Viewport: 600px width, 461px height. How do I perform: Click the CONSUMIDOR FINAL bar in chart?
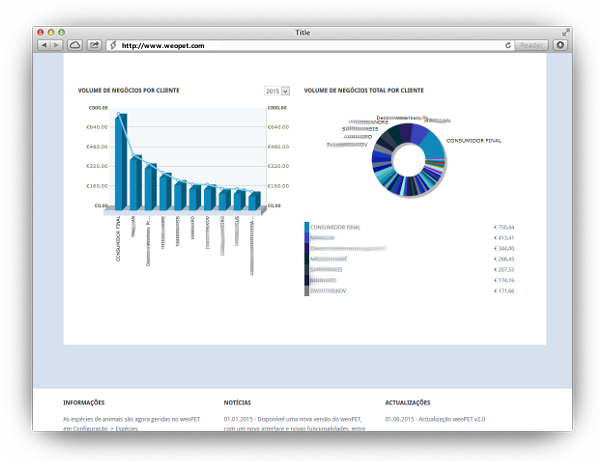point(121,160)
